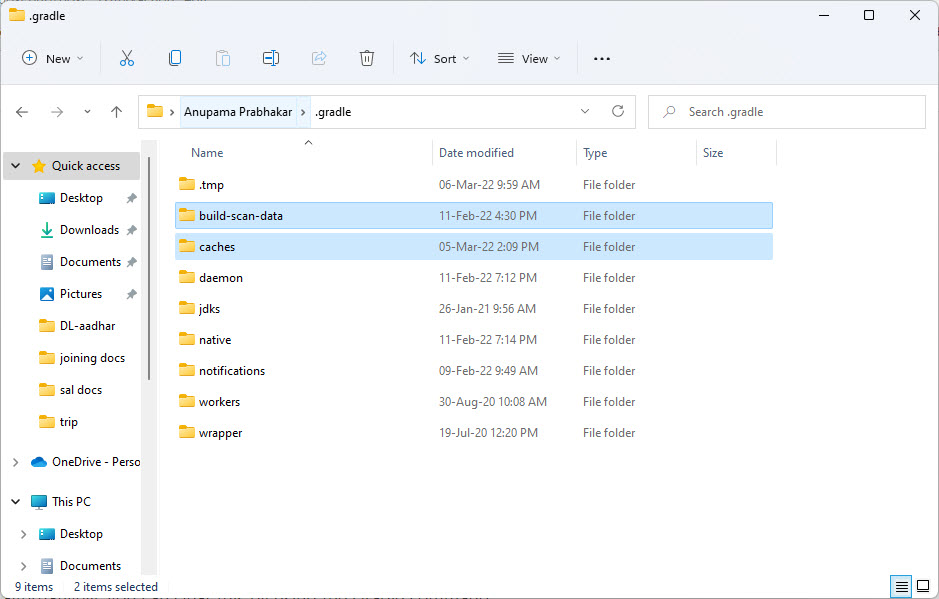The width and height of the screenshot is (939, 599).
Task: Click the wrapper folder icon
Action: click(187, 432)
